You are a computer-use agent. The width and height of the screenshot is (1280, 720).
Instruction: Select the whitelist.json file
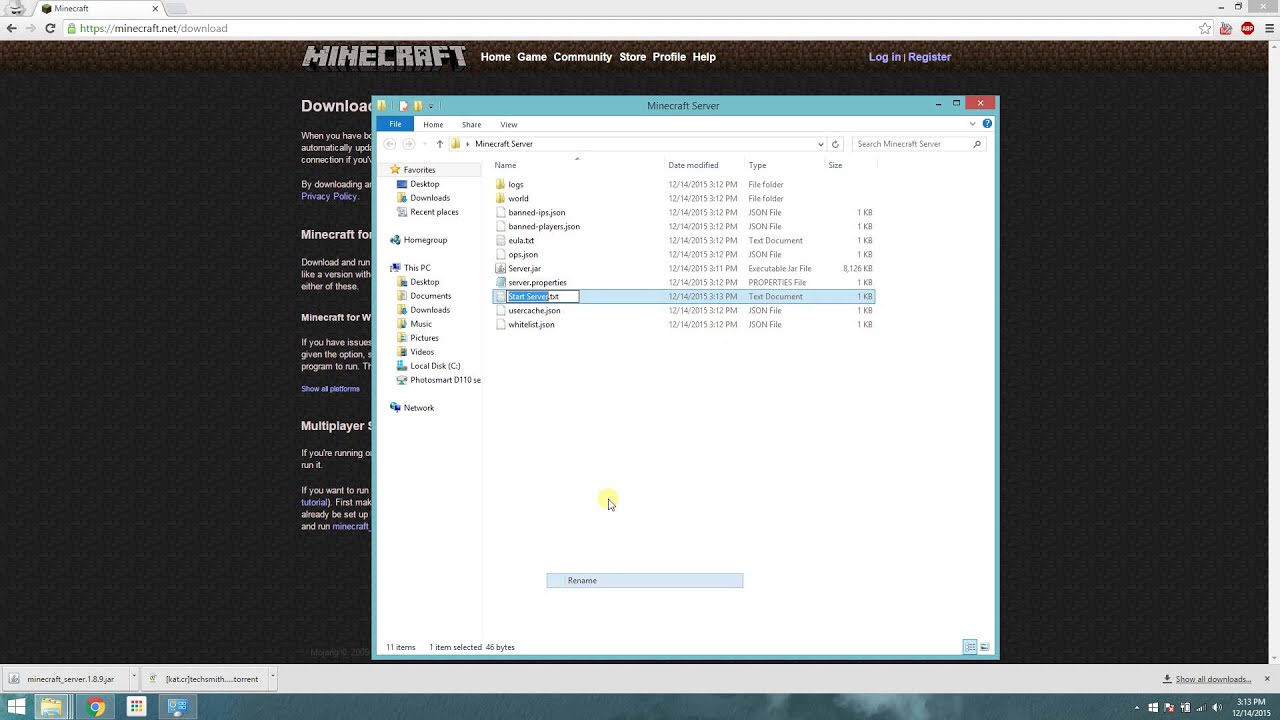pyautogui.click(x=531, y=324)
